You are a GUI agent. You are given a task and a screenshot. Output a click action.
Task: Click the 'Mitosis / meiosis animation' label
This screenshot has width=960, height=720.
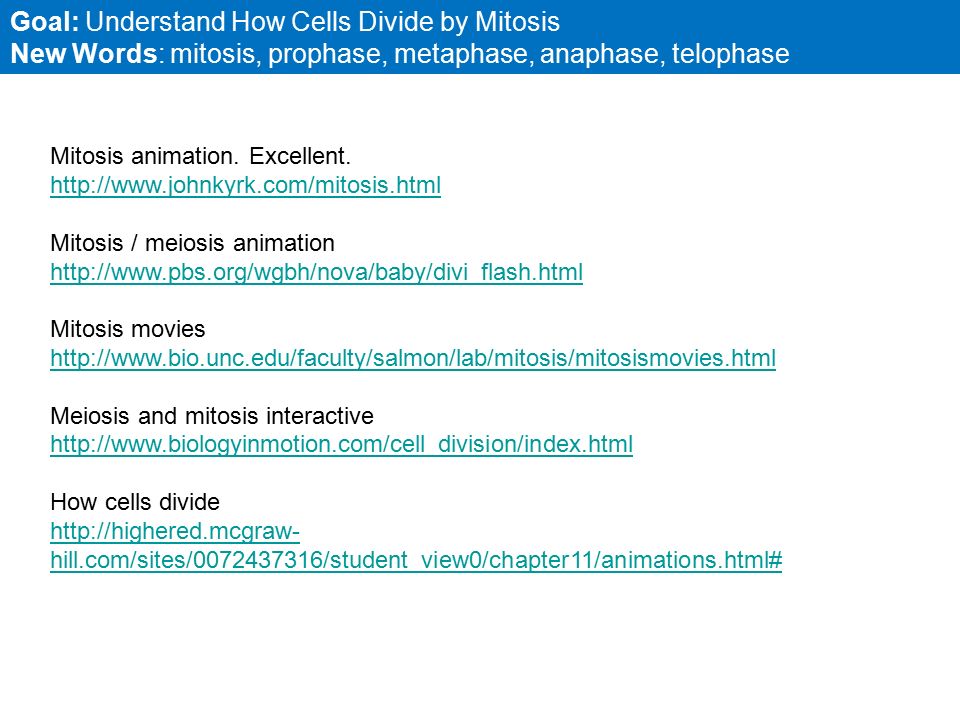click(x=192, y=243)
